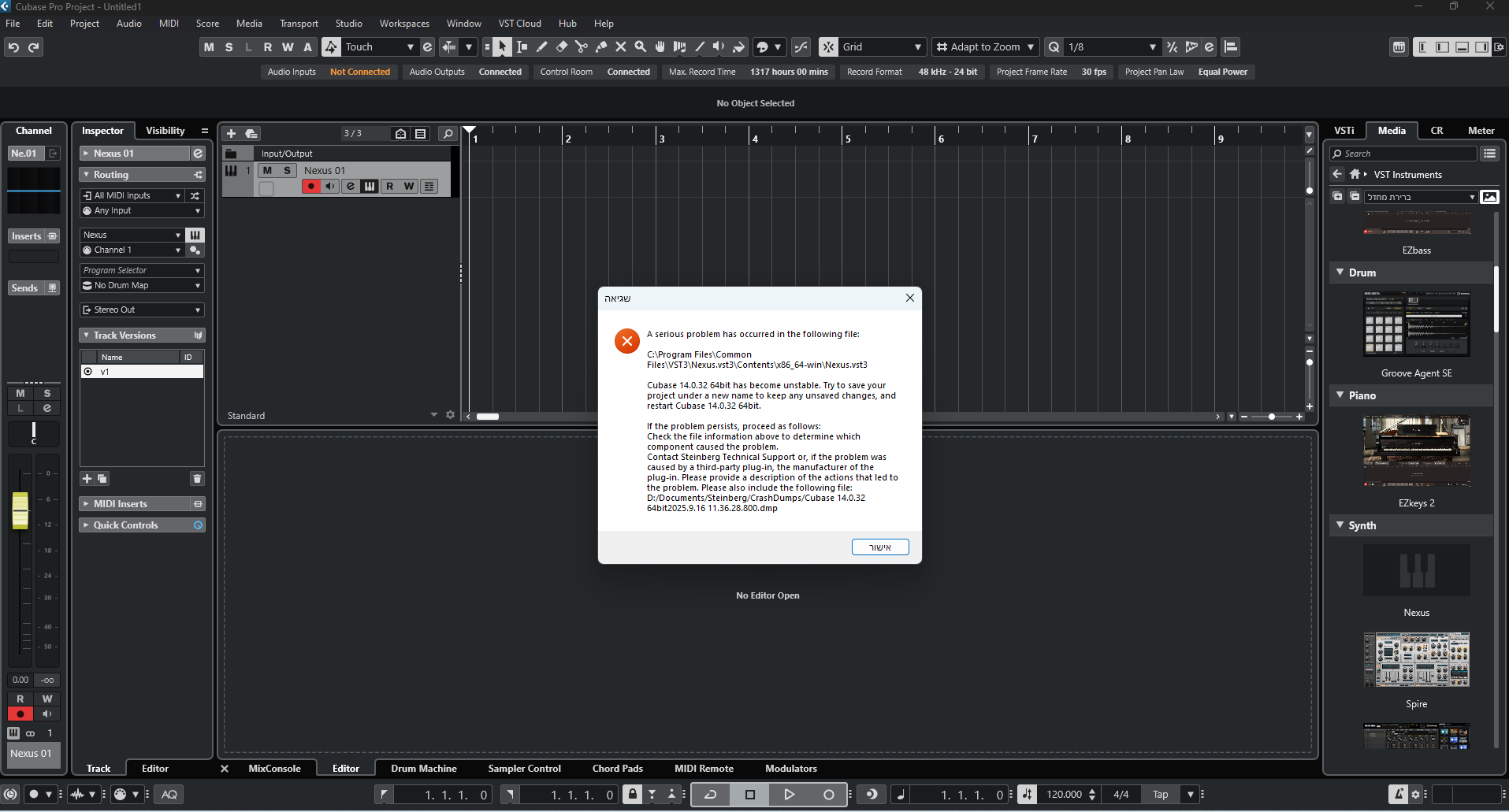Toggle Read automation on Nexus 01 track
Image resolution: width=1509 pixels, height=812 pixels.
[x=389, y=187]
